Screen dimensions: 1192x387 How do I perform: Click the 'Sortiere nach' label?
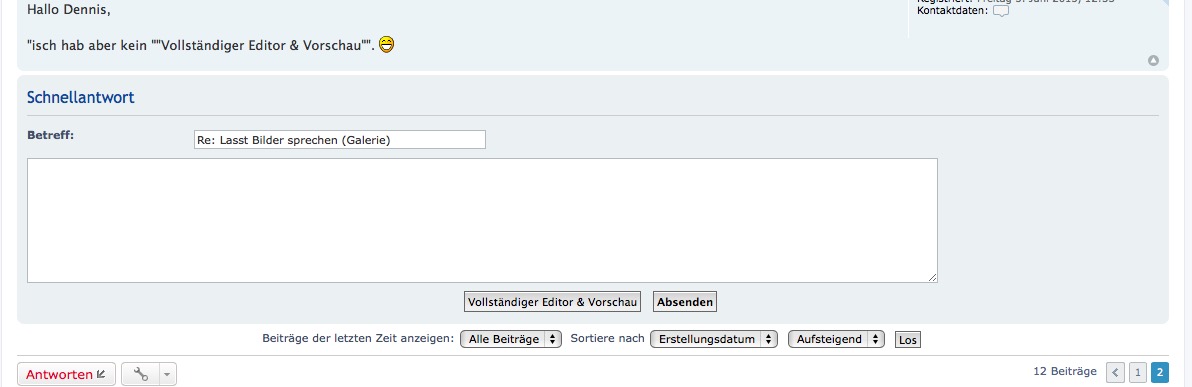[x=607, y=338]
